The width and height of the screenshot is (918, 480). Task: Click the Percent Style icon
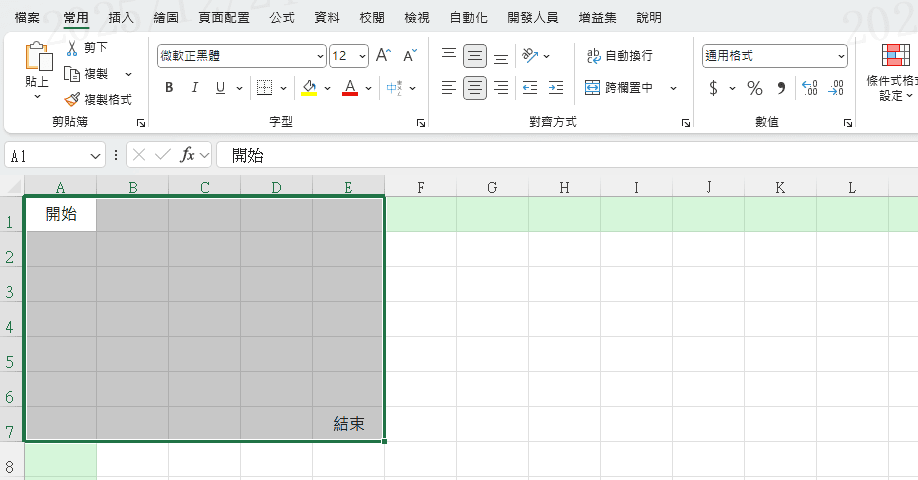coord(755,89)
